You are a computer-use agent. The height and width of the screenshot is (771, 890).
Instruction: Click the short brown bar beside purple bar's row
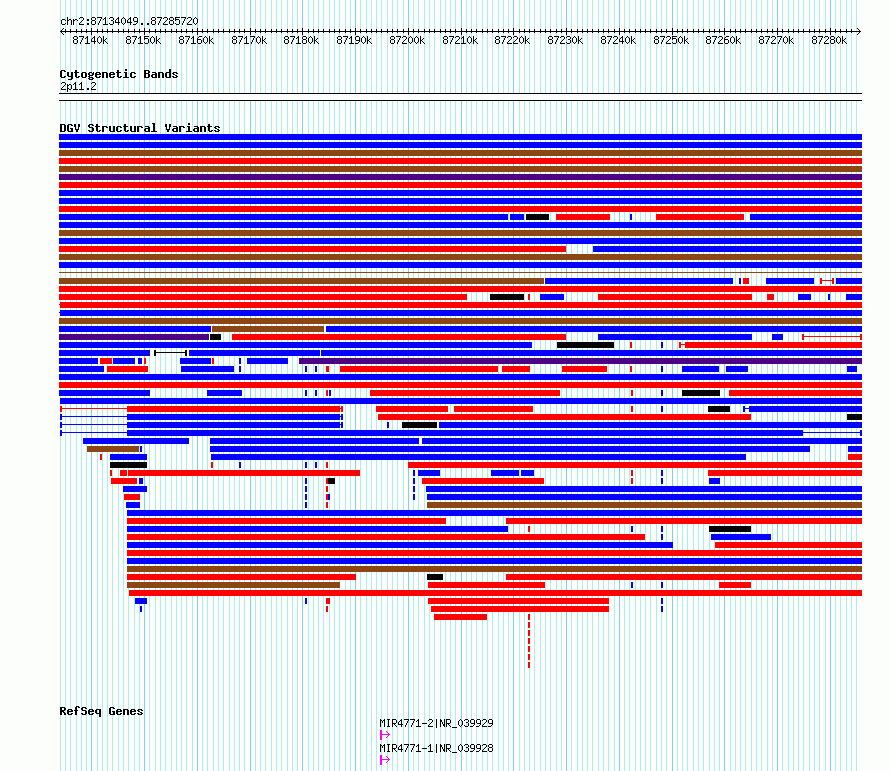pos(268,329)
